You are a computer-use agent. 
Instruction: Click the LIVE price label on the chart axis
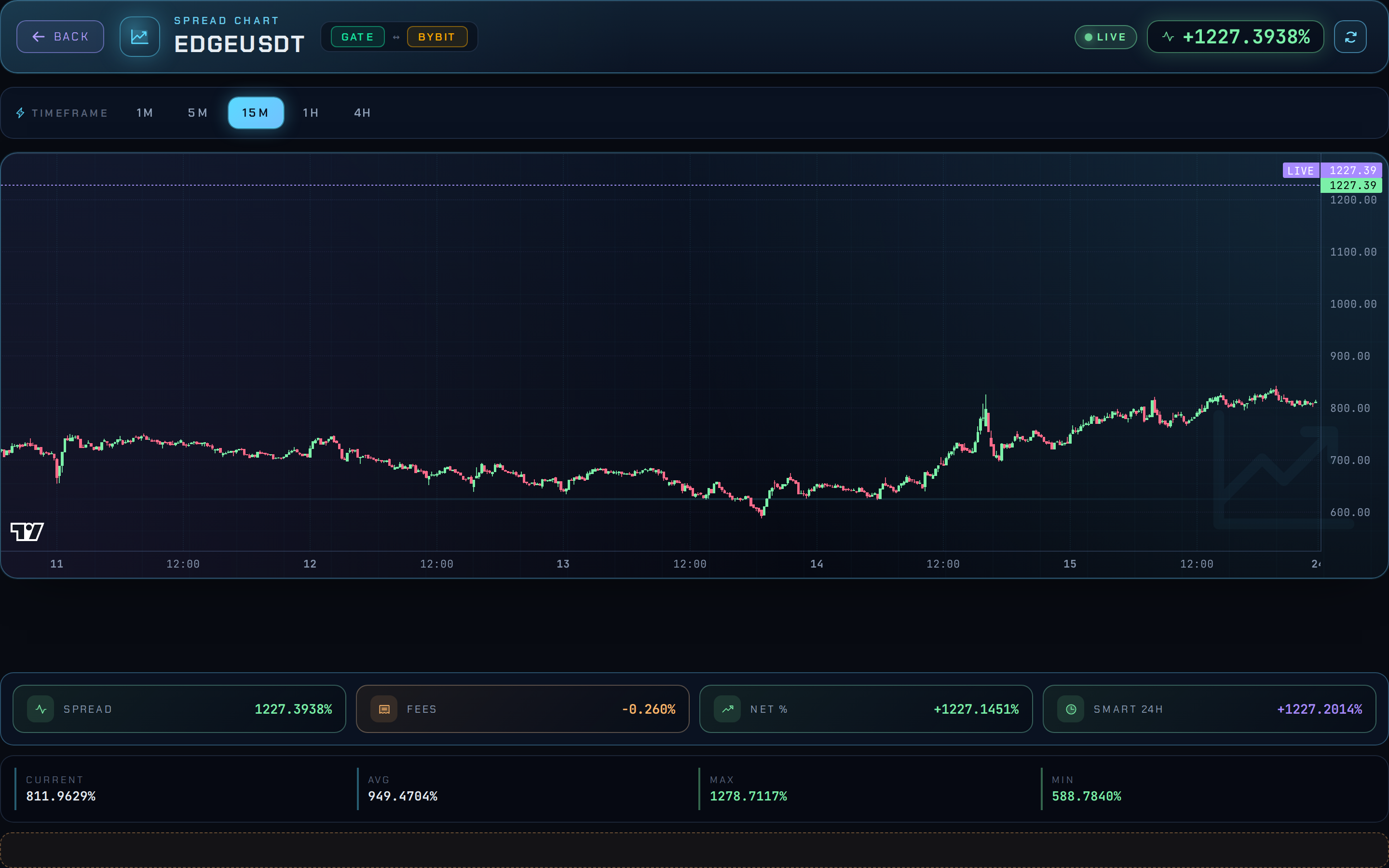[1301, 170]
